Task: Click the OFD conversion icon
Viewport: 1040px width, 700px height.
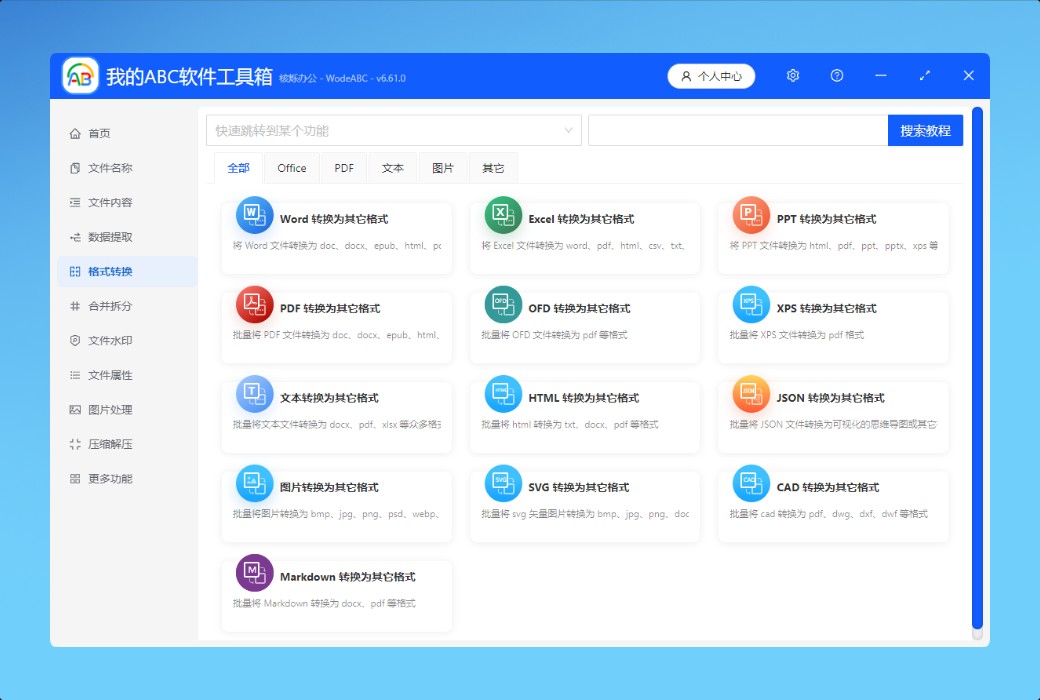Action: (x=503, y=305)
